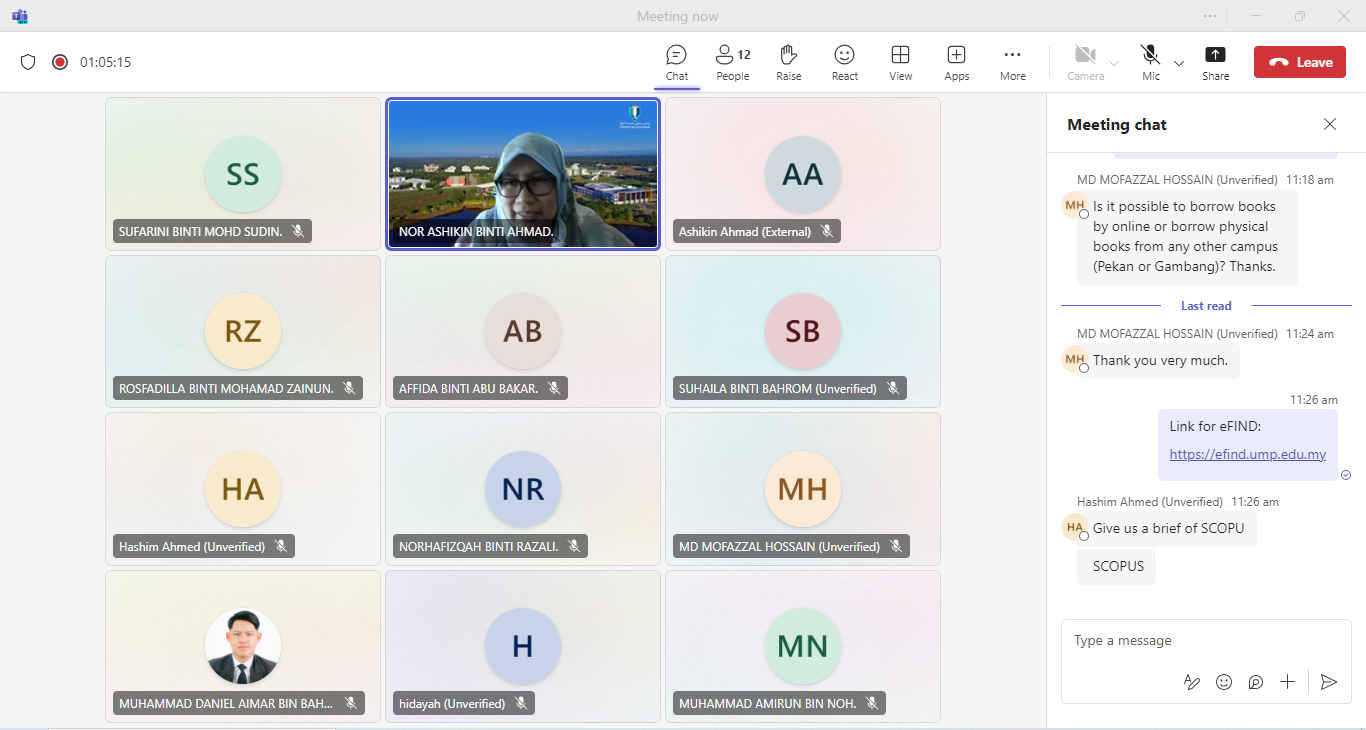Image resolution: width=1366 pixels, height=730 pixels.
Task: Open the People participants list
Action: click(733, 62)
